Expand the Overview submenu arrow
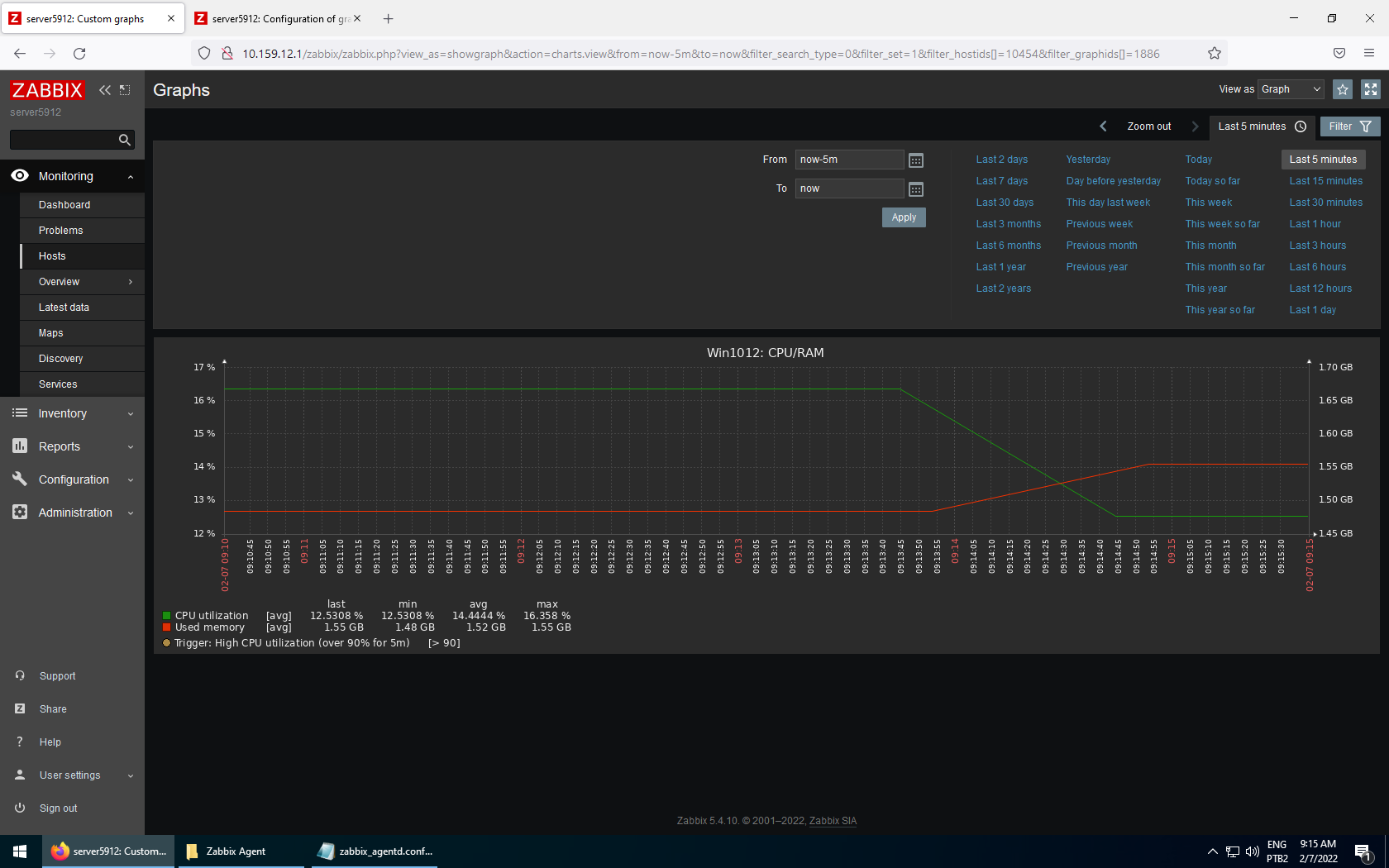1389x868 pixels. (131, 282)
